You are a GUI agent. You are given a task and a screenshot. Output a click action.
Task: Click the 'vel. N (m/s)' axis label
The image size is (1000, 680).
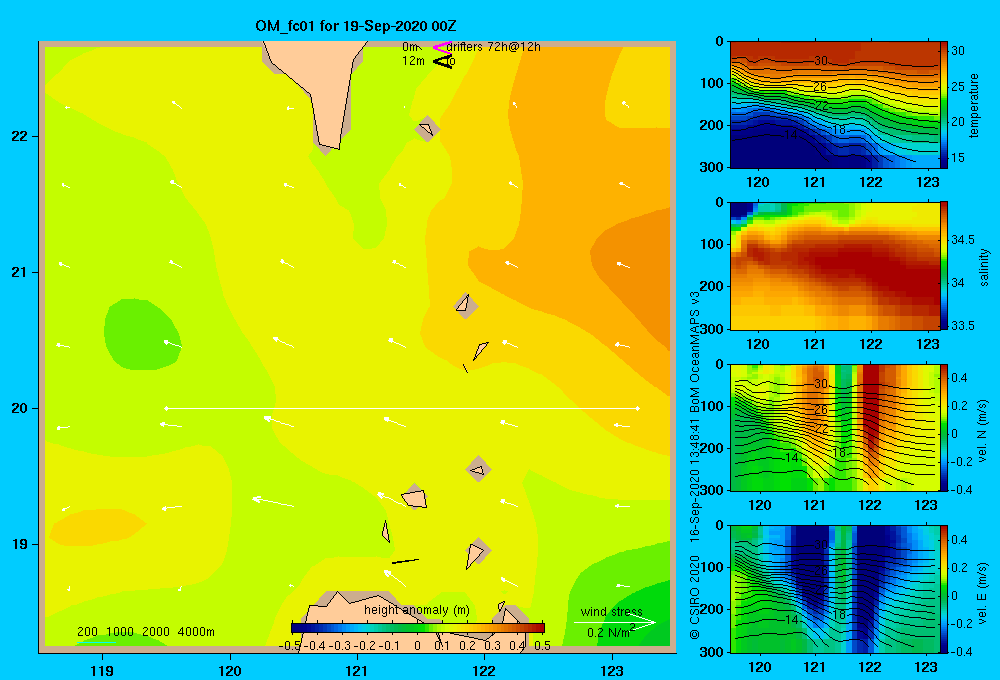point(983,431)
